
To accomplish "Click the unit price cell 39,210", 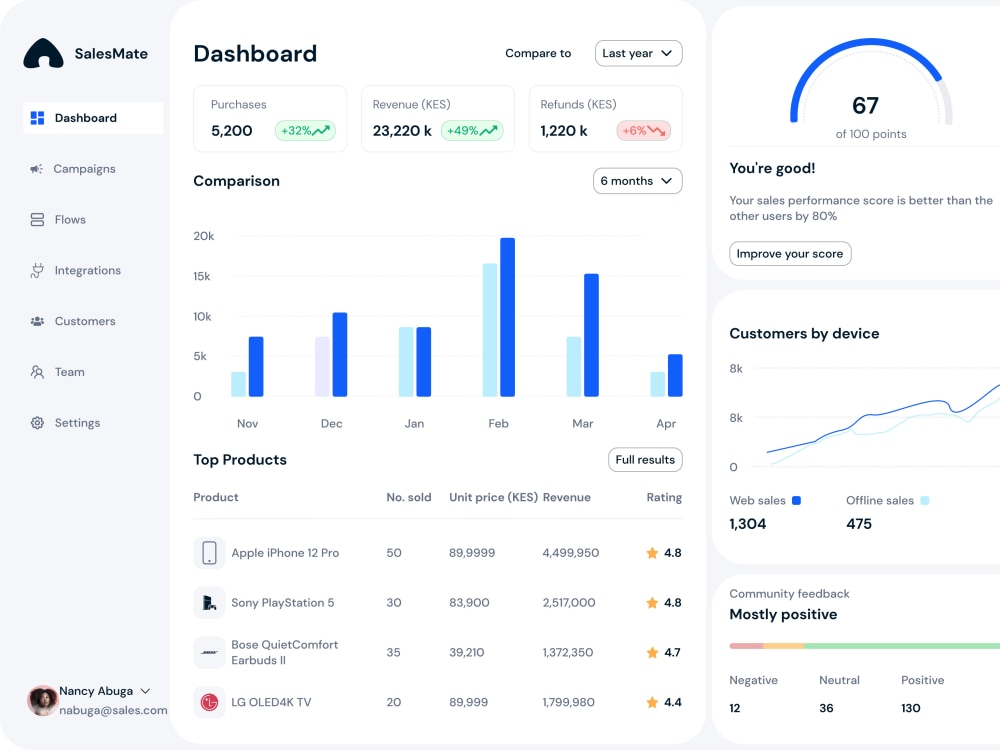I will [x=467, y=652].
